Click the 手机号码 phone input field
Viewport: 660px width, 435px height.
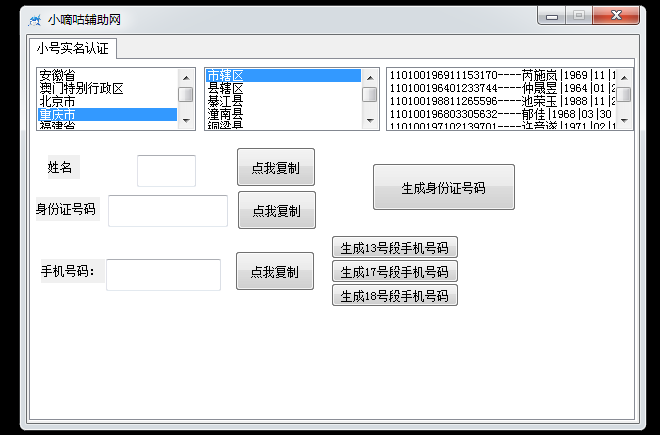pos(163,275)
